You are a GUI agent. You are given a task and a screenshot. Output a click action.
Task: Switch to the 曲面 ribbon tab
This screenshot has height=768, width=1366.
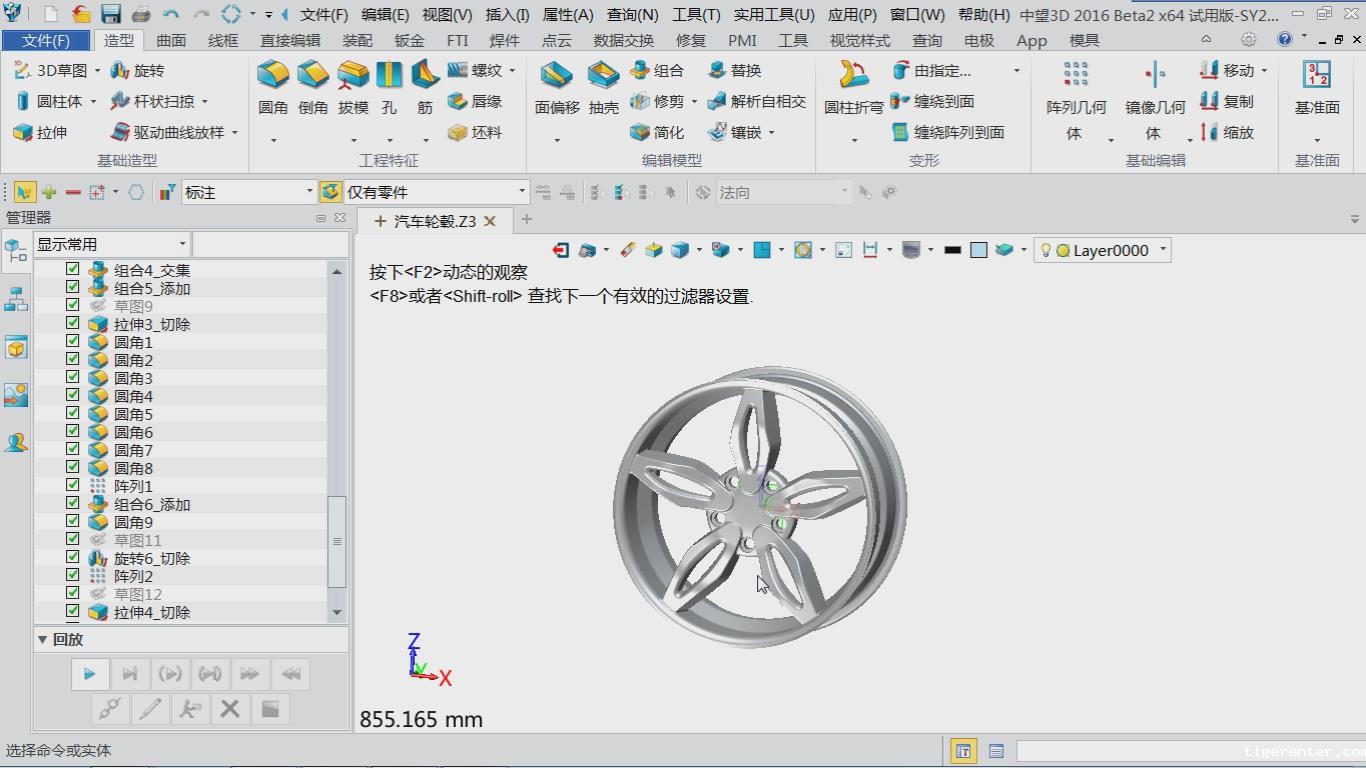pos(171,41)
